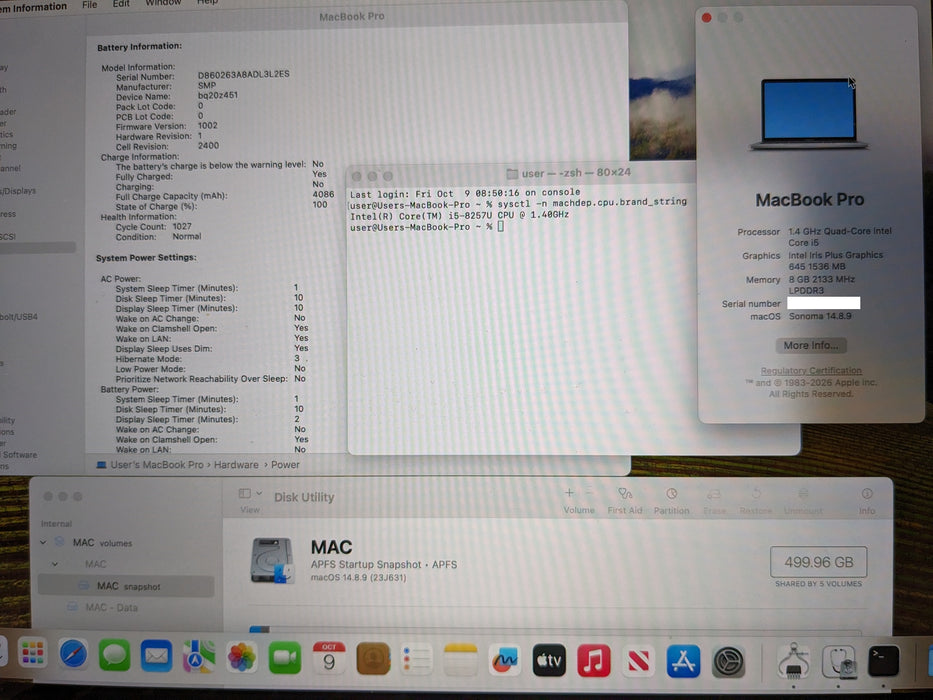Open Calendar showing Oct 9
The height and width of the screenshot is (700, 933).
coord(329,658)
